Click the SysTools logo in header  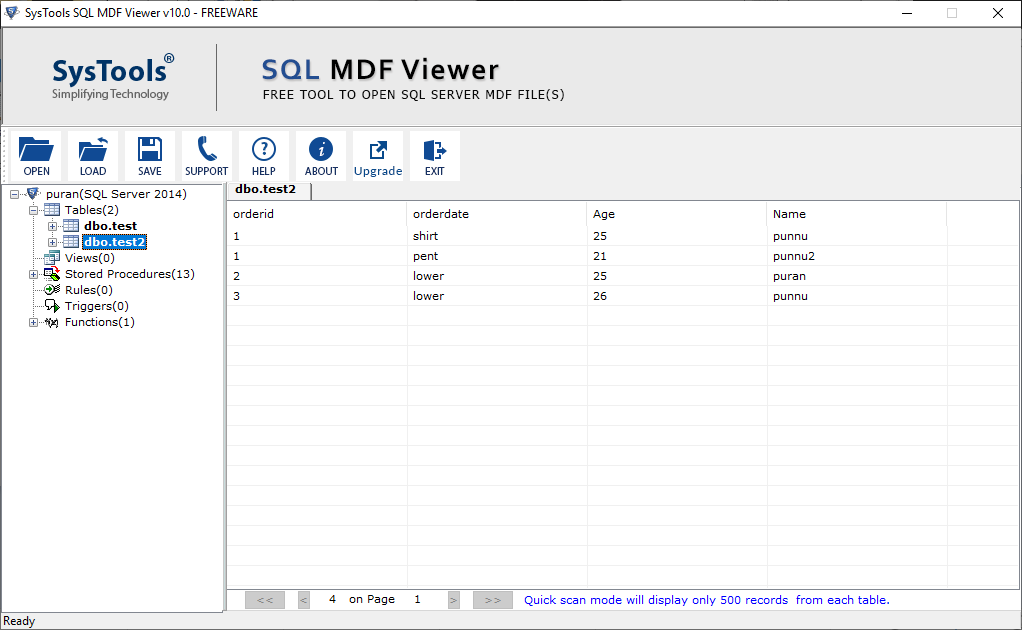112,77
